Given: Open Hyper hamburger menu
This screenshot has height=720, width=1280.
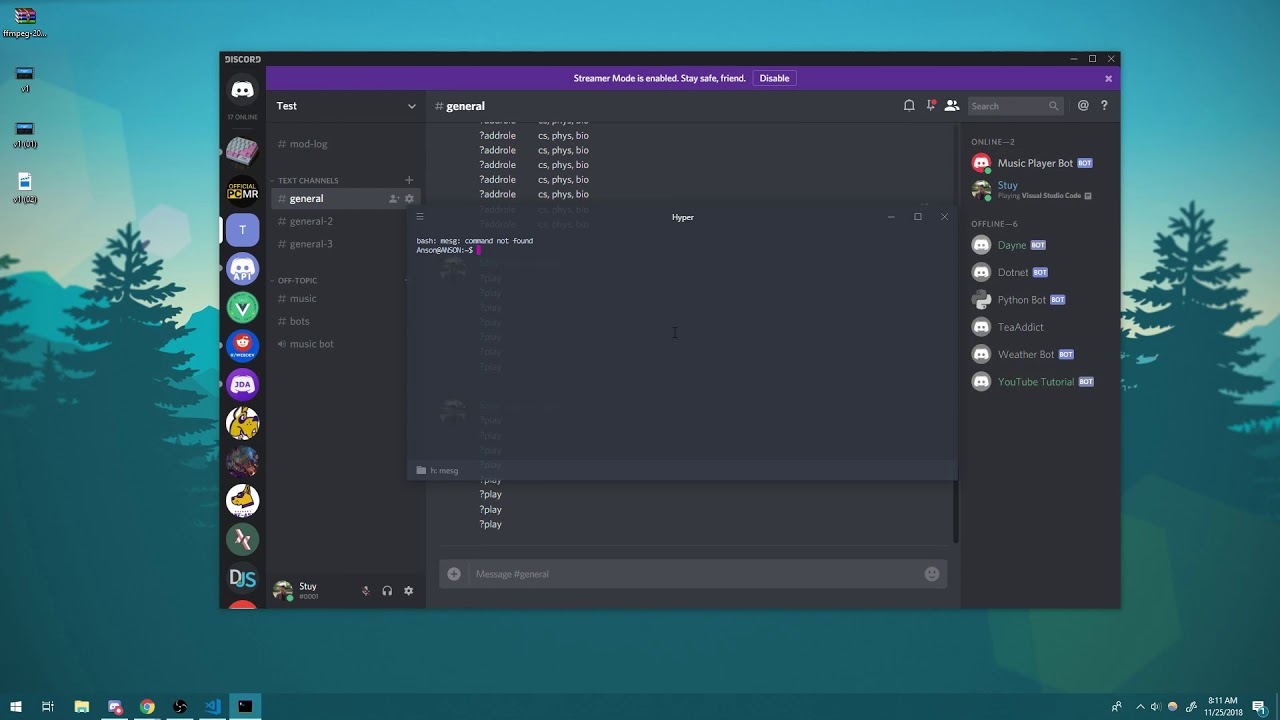Looking at the screenshot, I should pyautogui.click(x=420, y=217).
